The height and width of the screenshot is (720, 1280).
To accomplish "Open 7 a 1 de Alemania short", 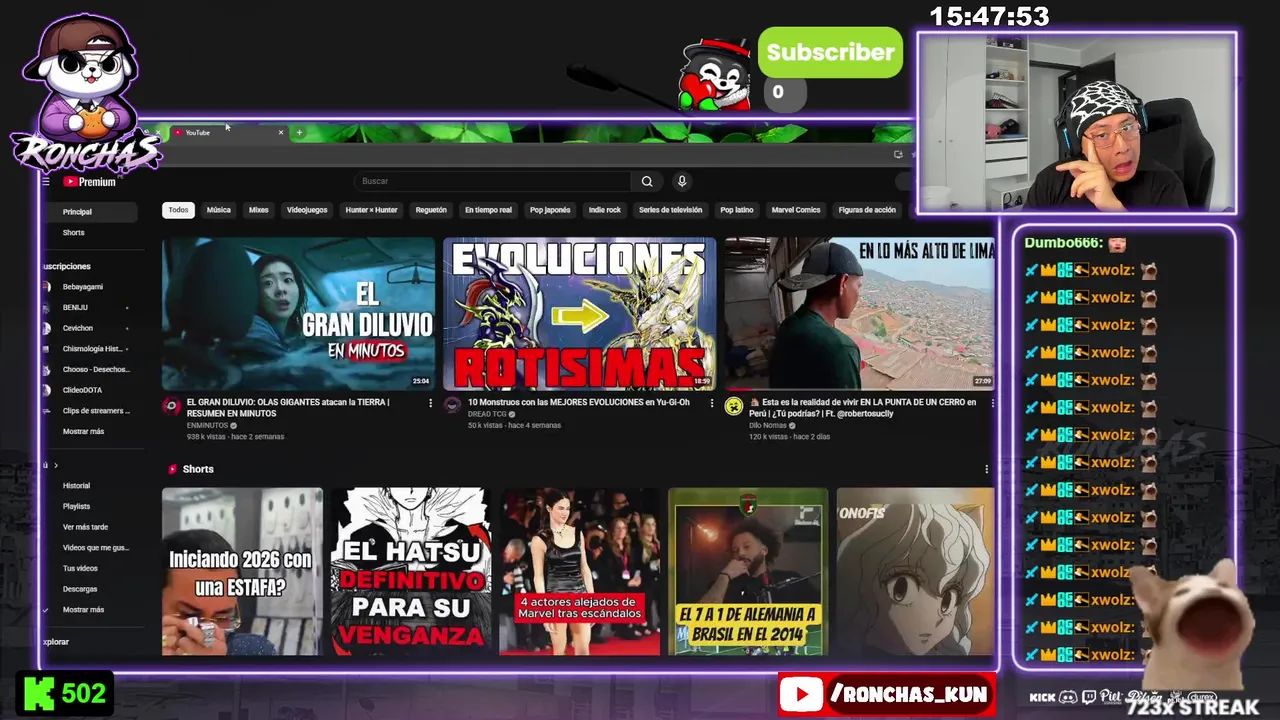I will click(x=748, y=571).
